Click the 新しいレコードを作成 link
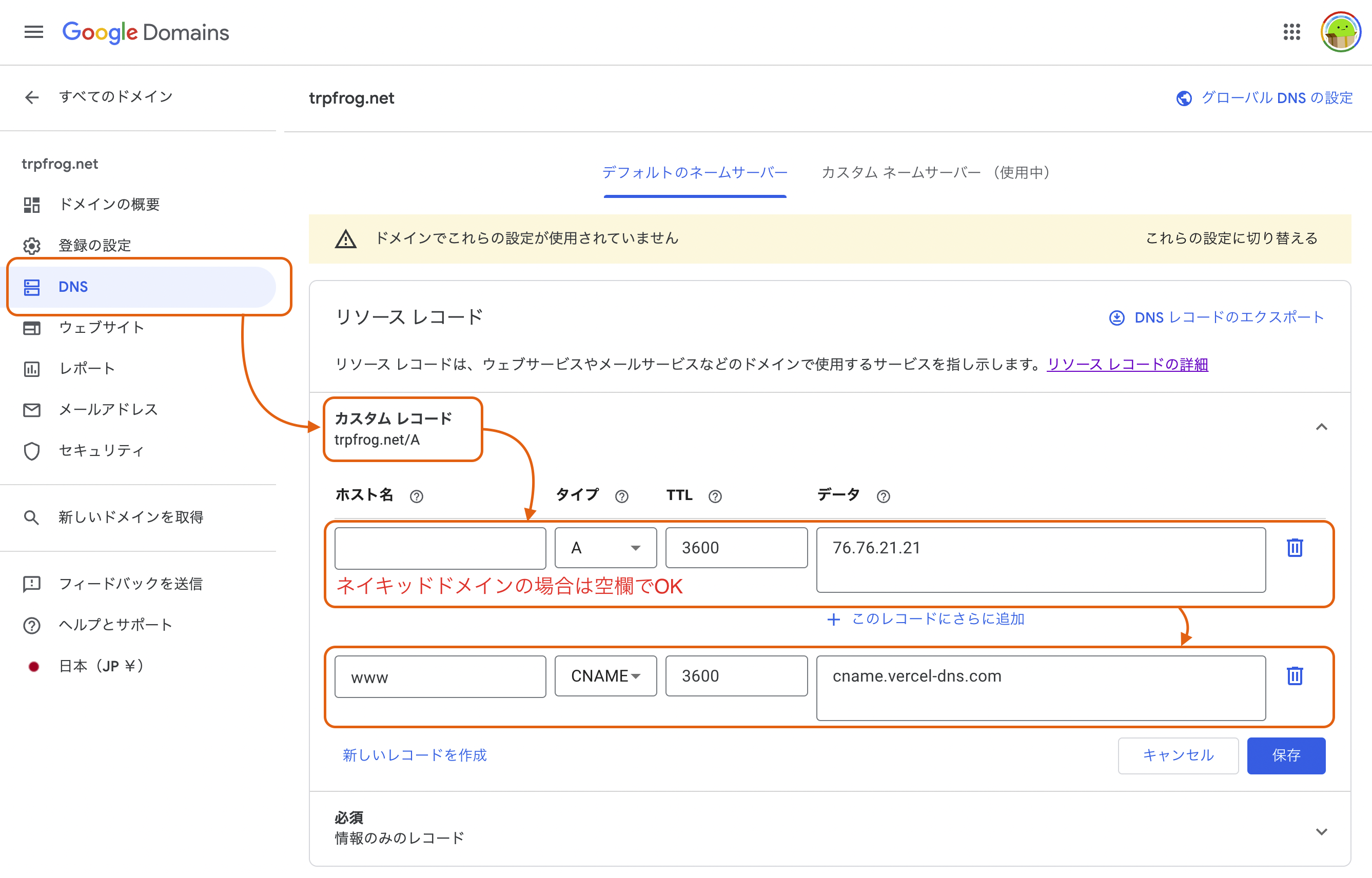Screen dimensions: 1372x878 (x=415, y=755)
